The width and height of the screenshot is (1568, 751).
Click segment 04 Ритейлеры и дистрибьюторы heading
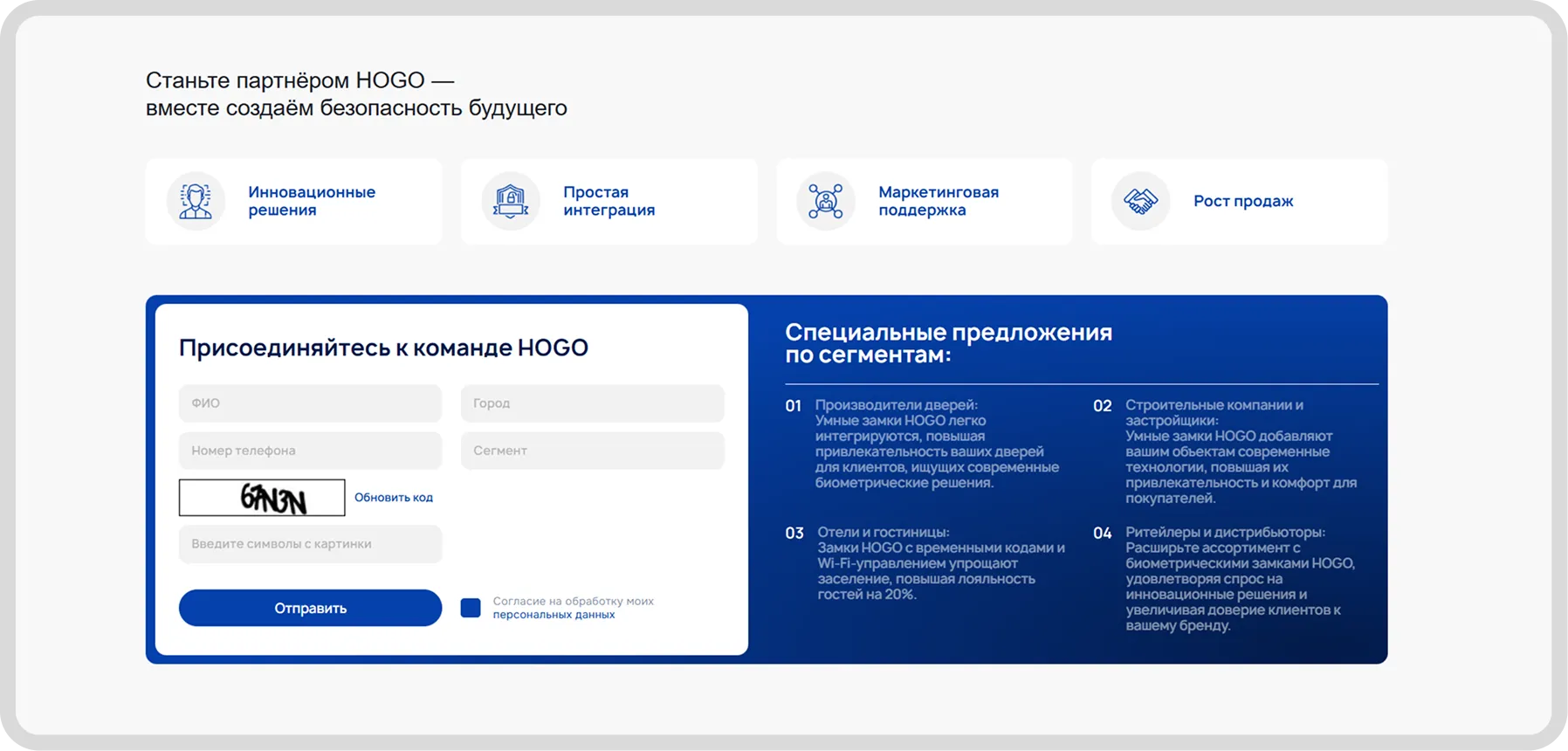(1225, 533)
